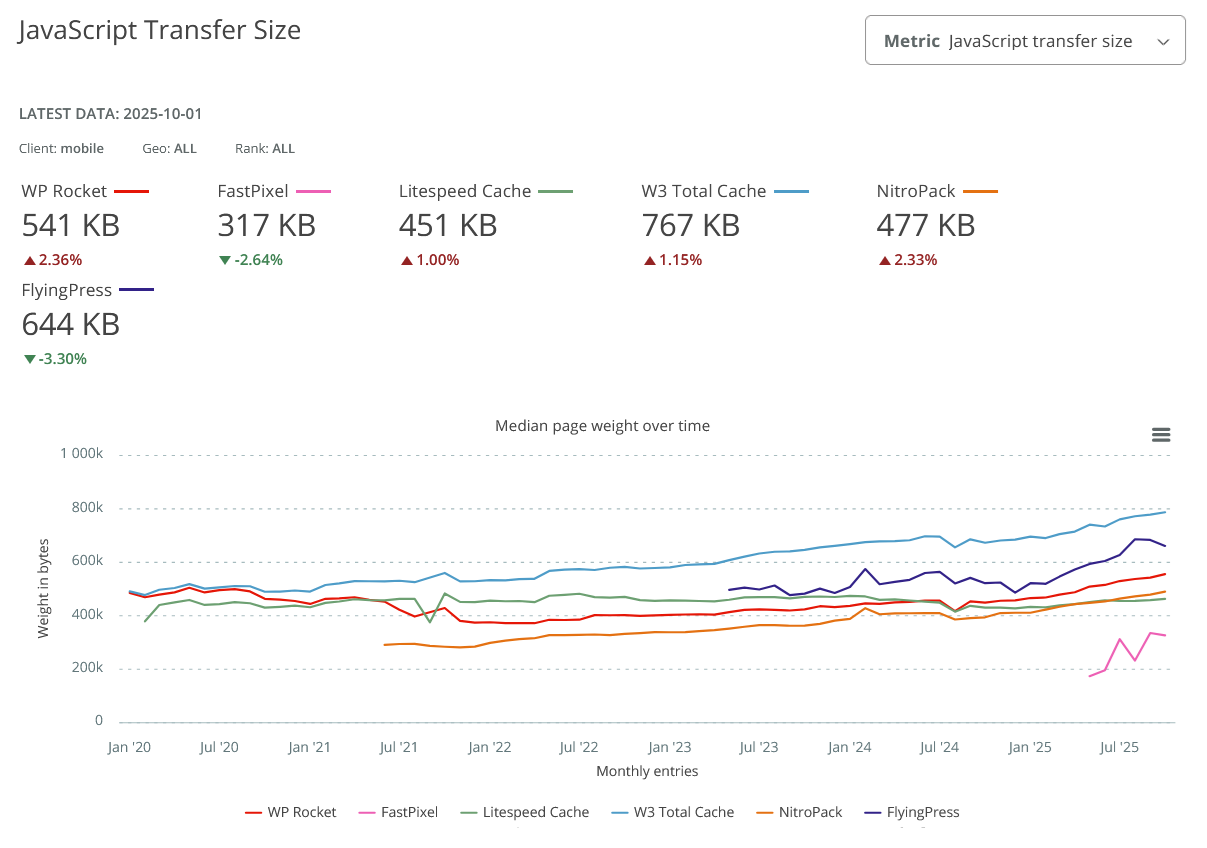This screenshot has width=1207, height=848.
Task: Click FlyingPress green down-triangle indicator
Action: [x=29, y=359]
